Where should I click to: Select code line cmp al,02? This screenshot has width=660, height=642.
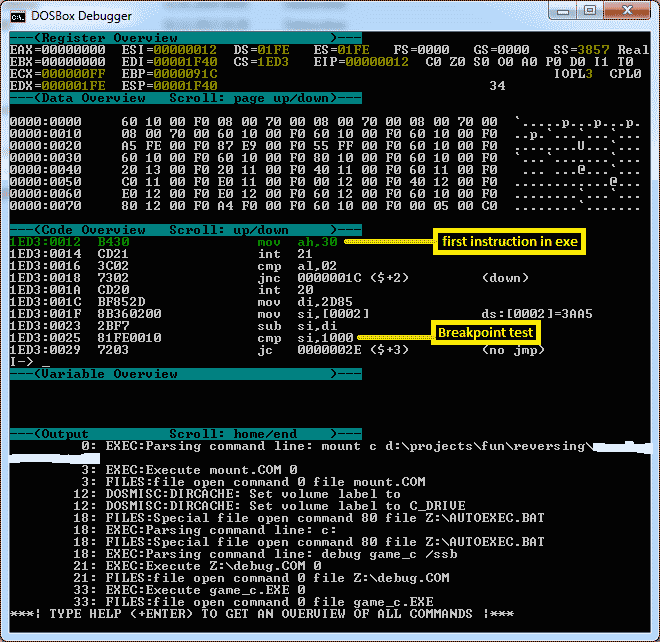[x=173, y=266]
